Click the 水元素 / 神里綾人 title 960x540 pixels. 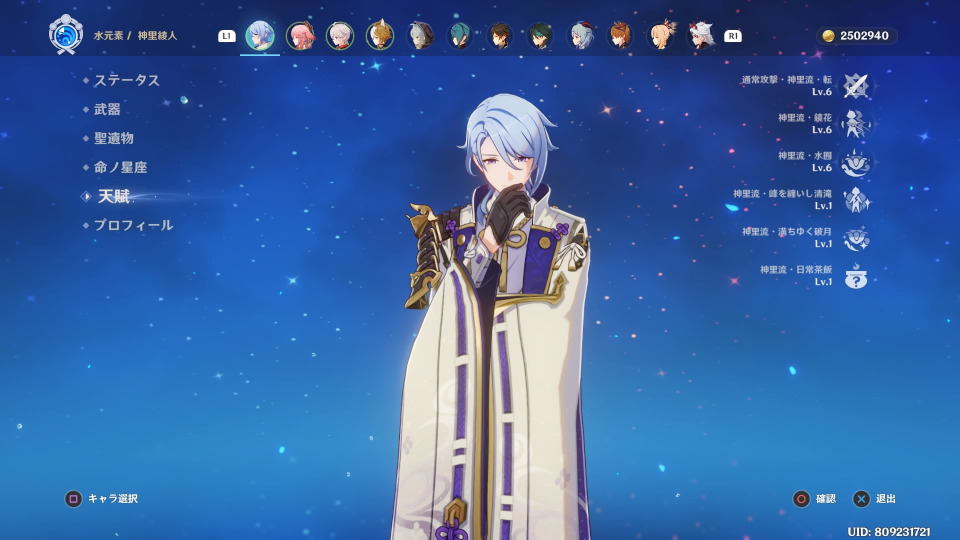tap(135, 36)
